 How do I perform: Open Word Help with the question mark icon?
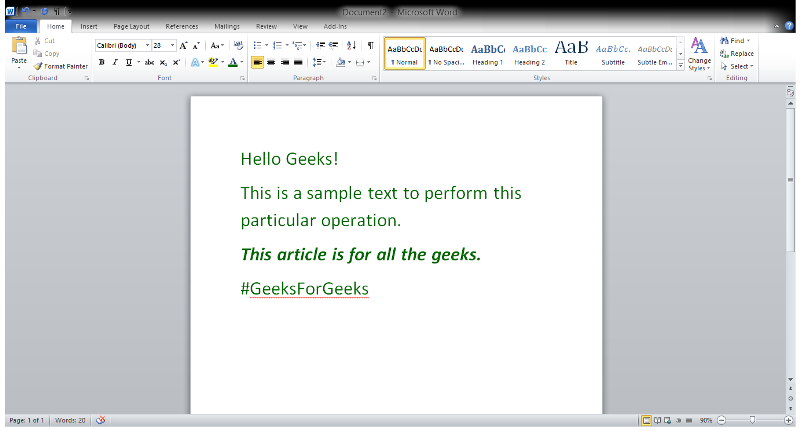pos(789,26)
